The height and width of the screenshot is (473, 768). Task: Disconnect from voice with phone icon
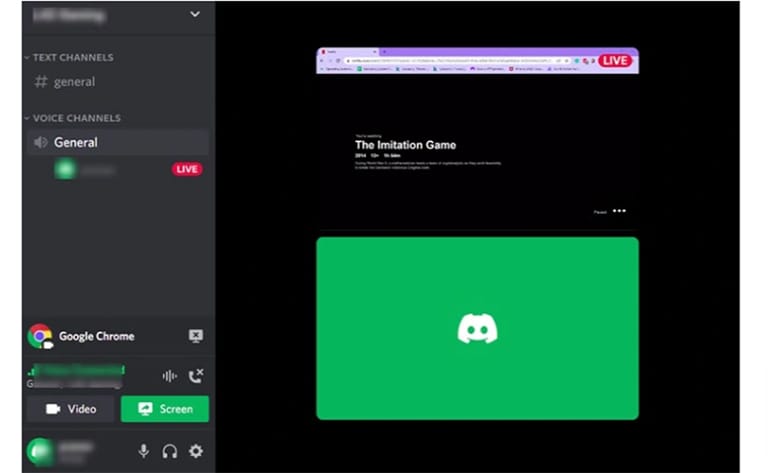coord(196,376)
